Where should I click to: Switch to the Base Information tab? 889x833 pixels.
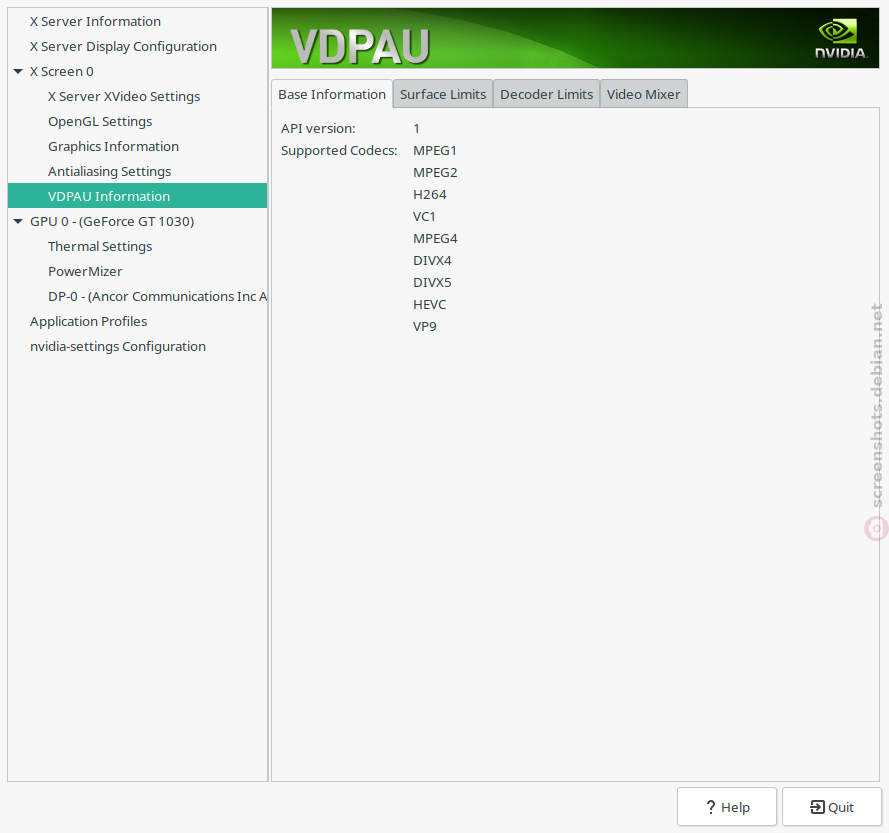pyautogui.click(x=332, y=94)
